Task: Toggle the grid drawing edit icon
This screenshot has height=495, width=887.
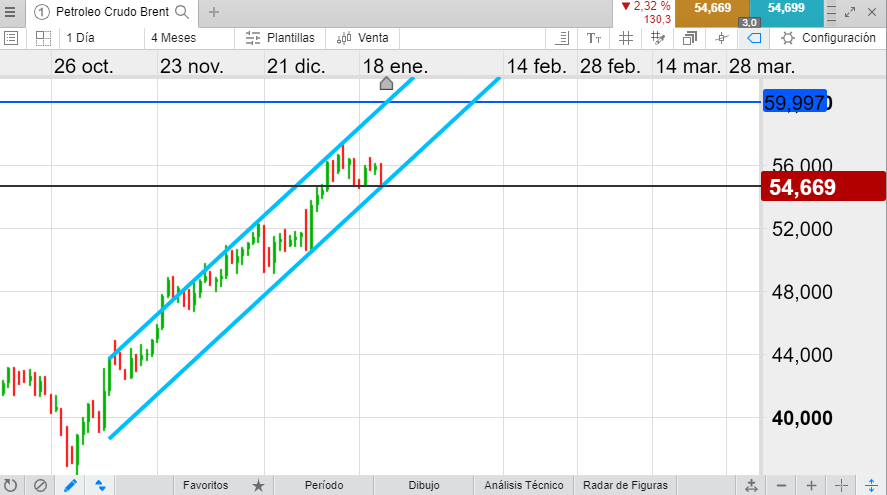Action: [x=657, y=38]
